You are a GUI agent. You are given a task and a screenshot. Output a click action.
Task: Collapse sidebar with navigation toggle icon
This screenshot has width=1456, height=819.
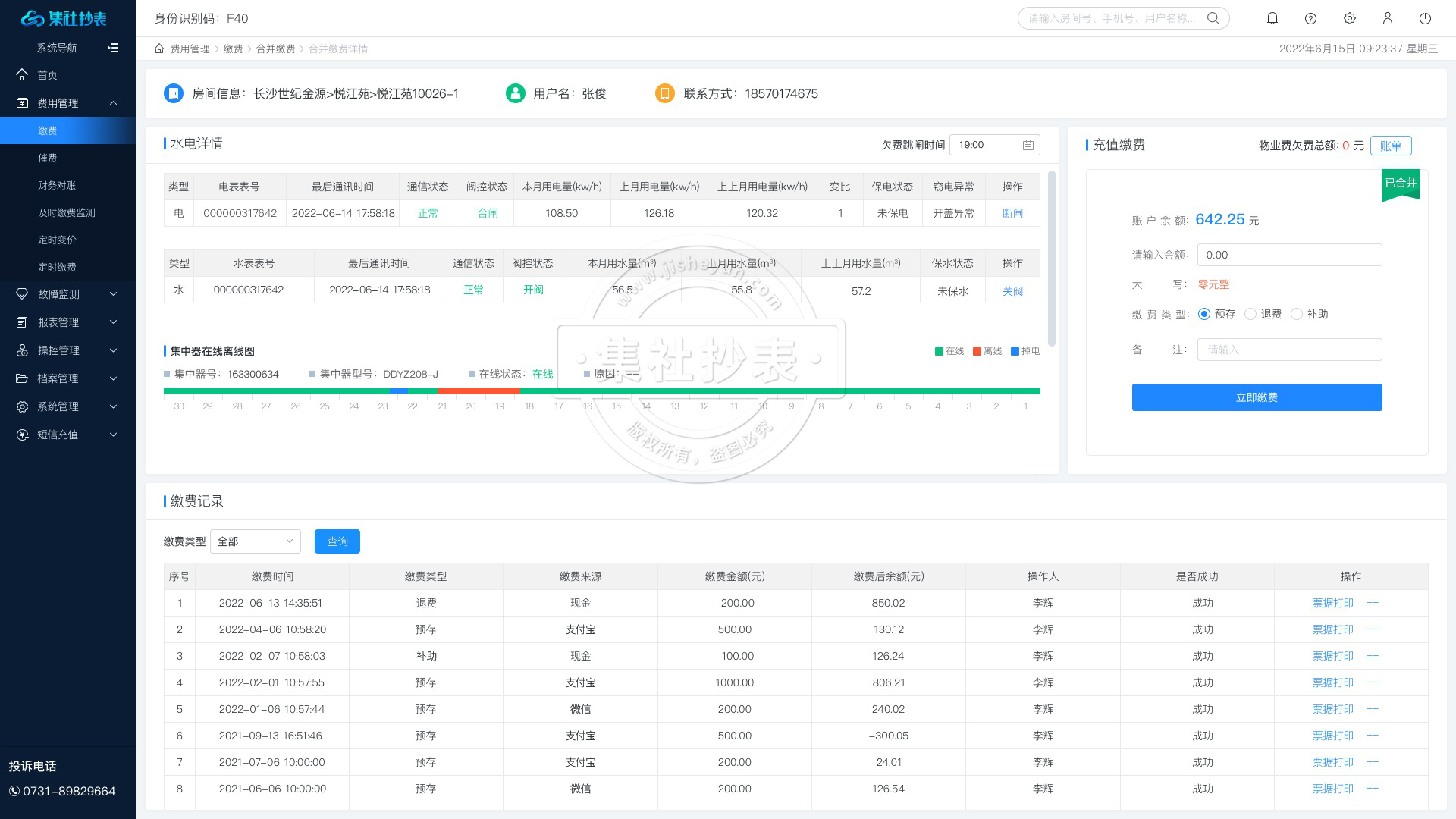pyautogui.click(x=113, y=48)
